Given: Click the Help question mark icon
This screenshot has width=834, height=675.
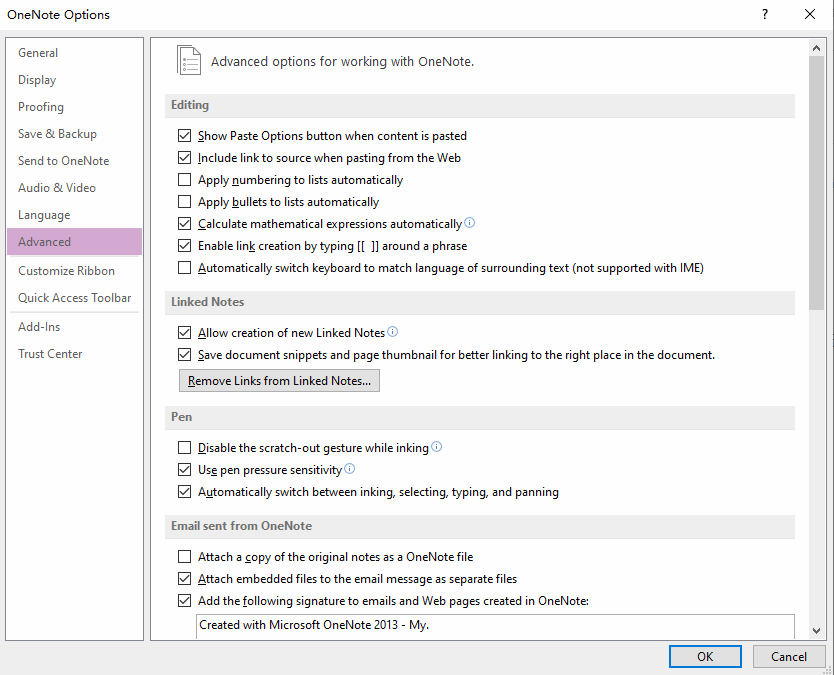Looking at the screenshot, I should tap(765, 14).
